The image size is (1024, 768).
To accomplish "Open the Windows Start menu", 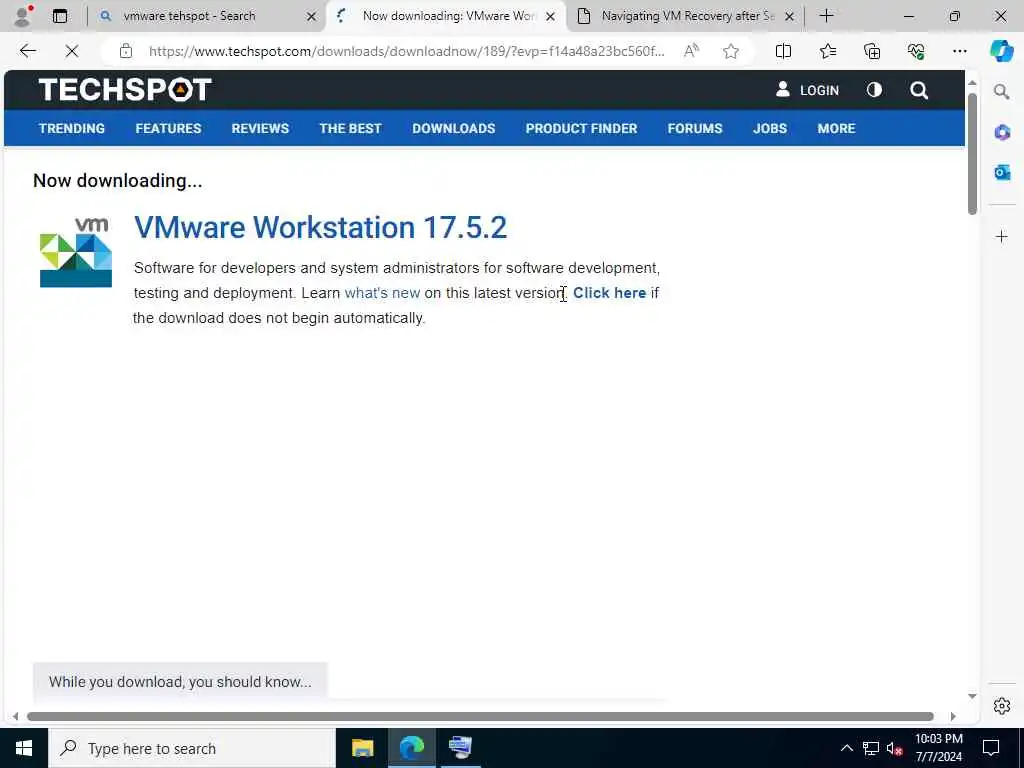I will coord(24,748).
